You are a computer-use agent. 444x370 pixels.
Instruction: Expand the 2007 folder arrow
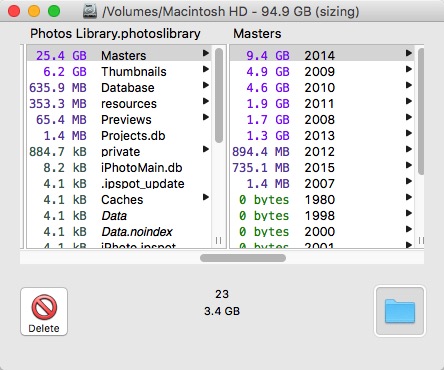point(409,181)
